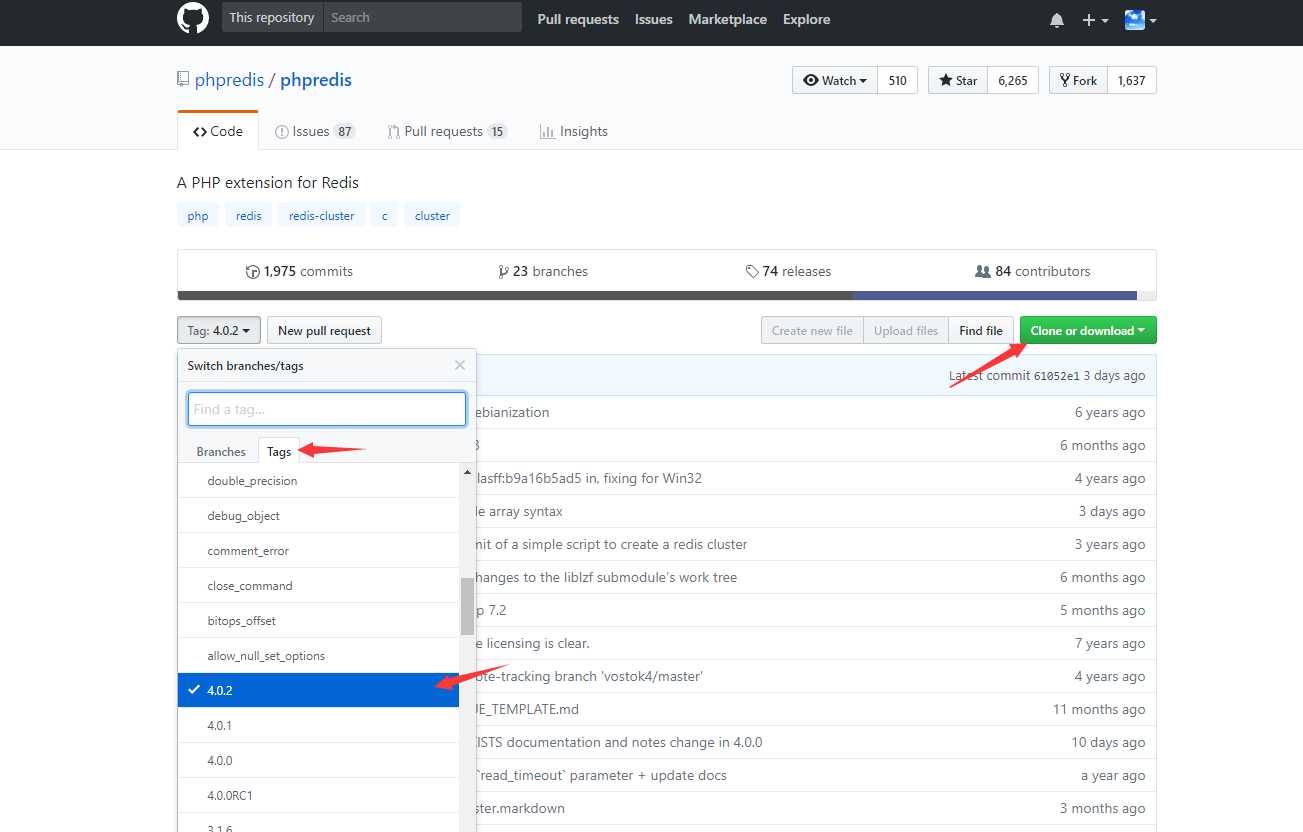Select the bitops_offset tag
Screen dimensions: 1303x832
pos(318,621)
